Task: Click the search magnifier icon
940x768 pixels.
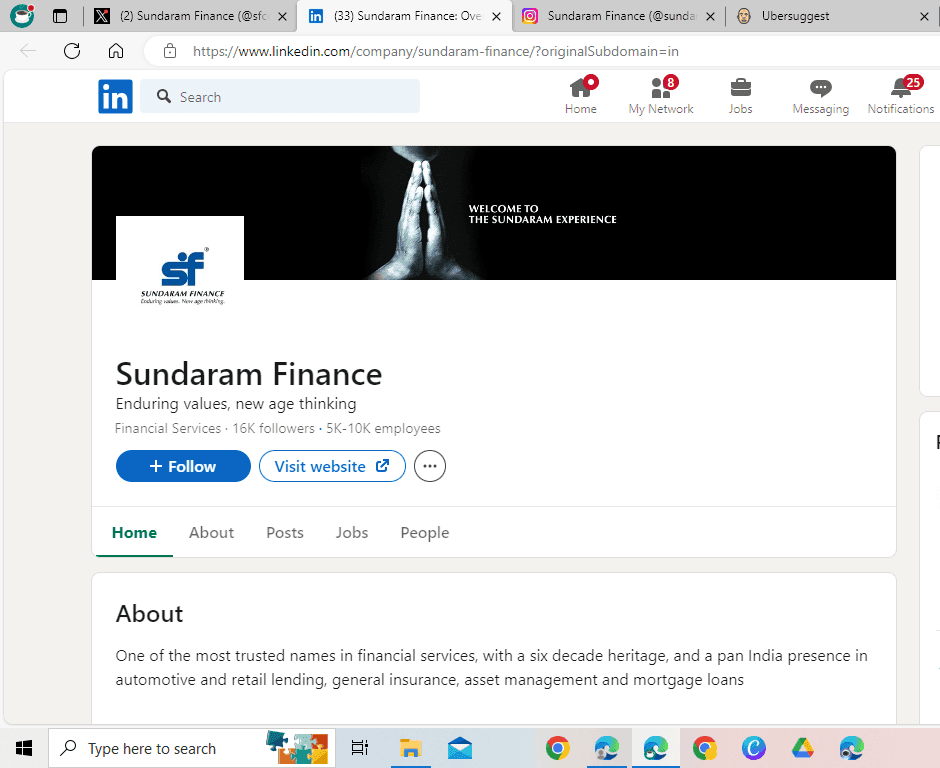Action: coord(164,96)
